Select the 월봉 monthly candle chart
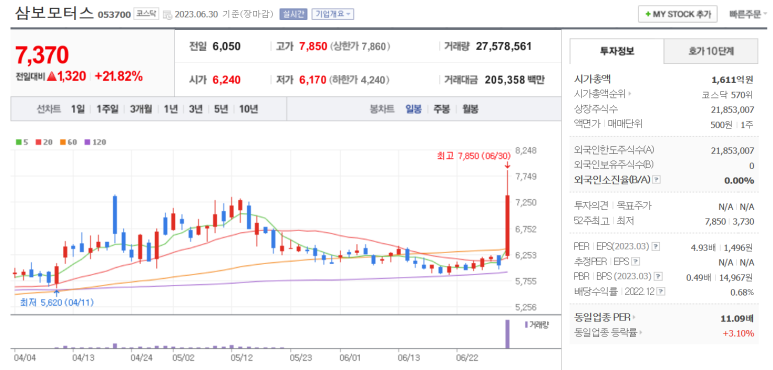This screenshot has height=370, width=773. point(470,109)
